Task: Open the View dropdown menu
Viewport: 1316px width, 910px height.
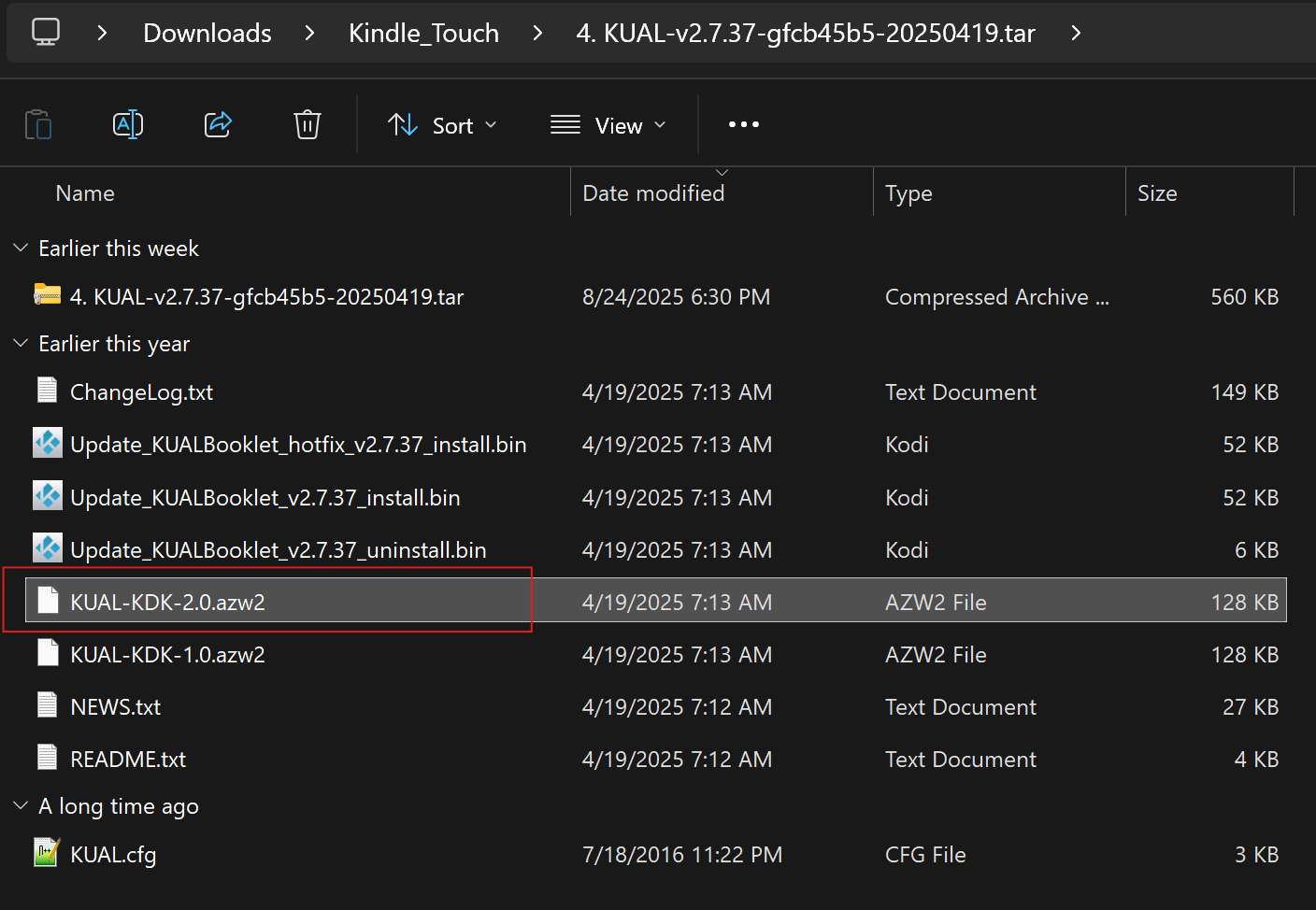Action: (x=608, y=125)
